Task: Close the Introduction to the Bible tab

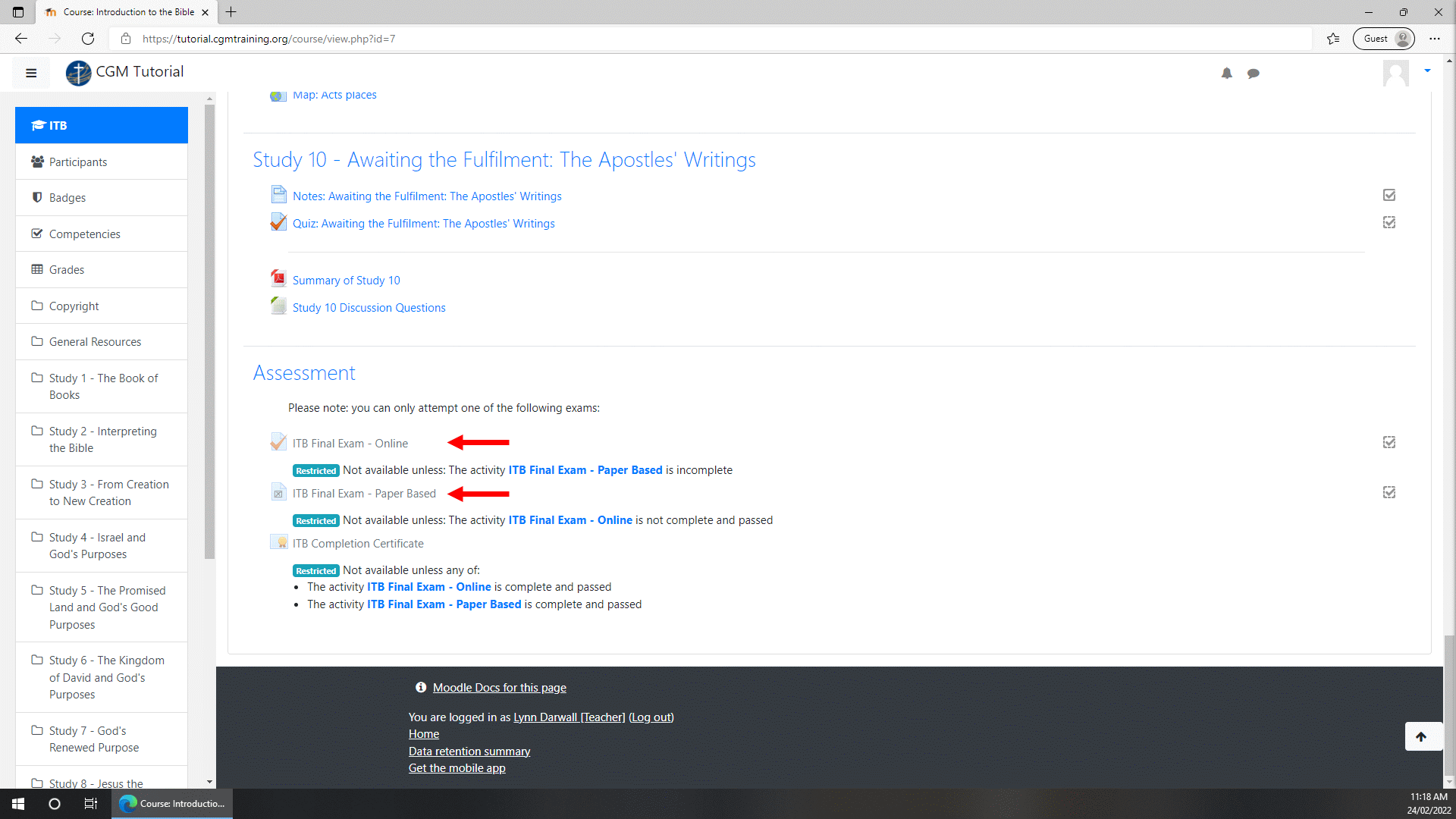Action: 205,12
